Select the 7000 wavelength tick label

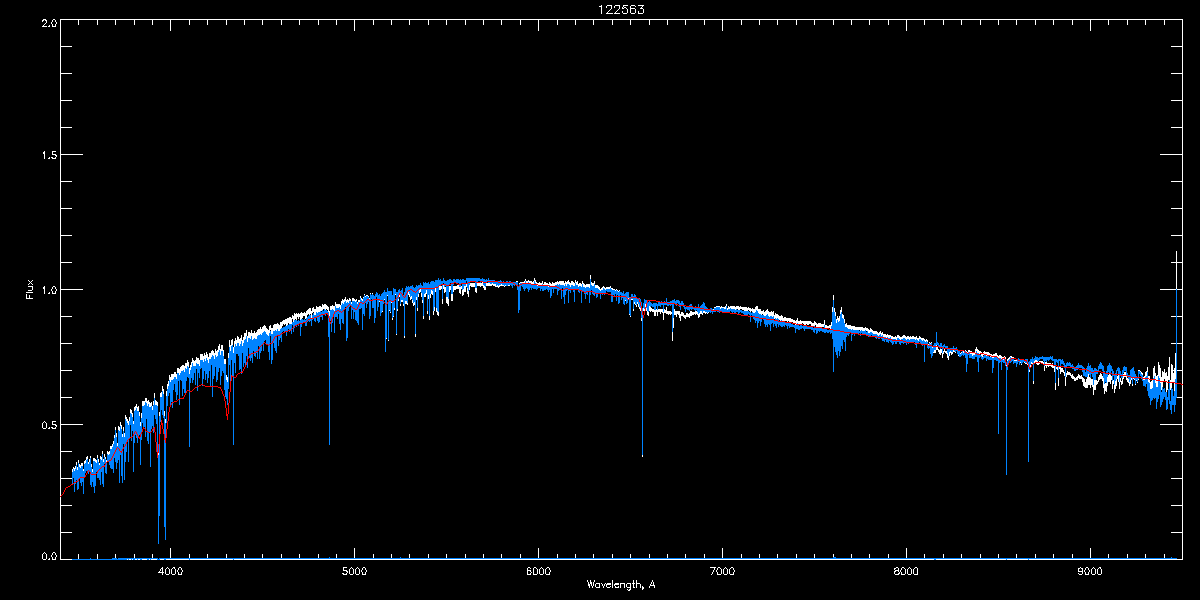722,571
